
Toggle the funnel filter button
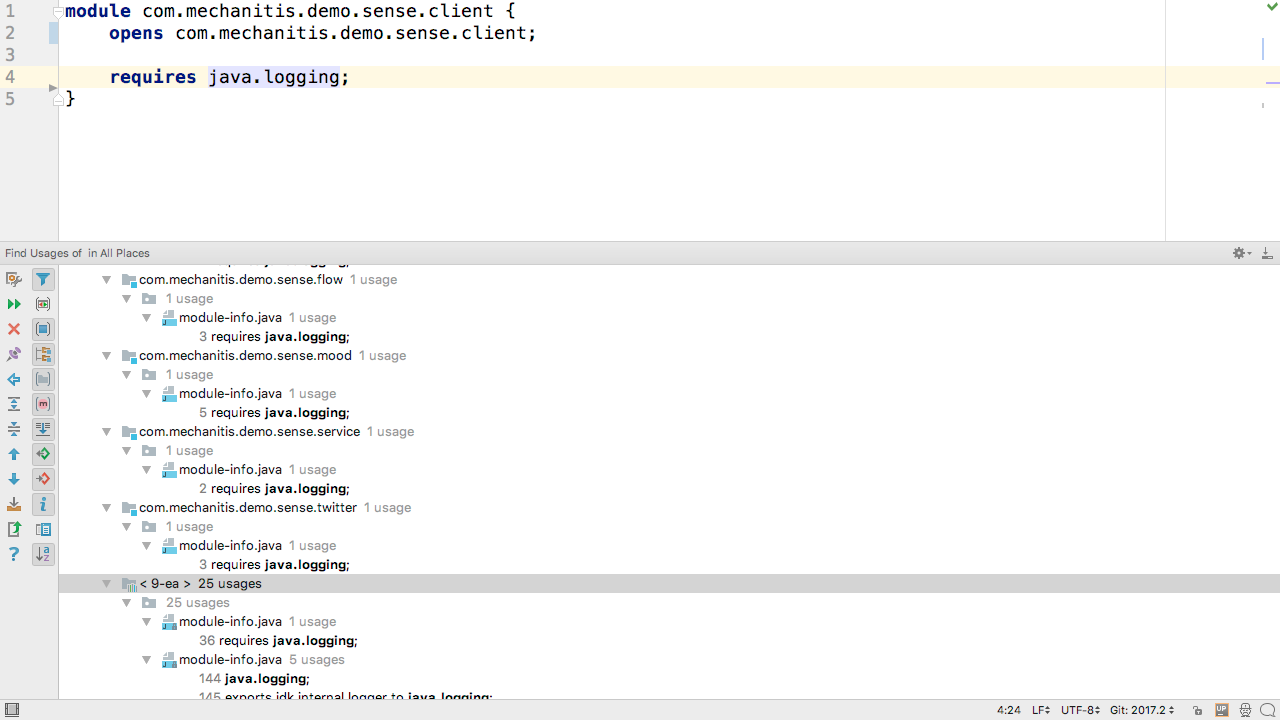coord(43,279)
